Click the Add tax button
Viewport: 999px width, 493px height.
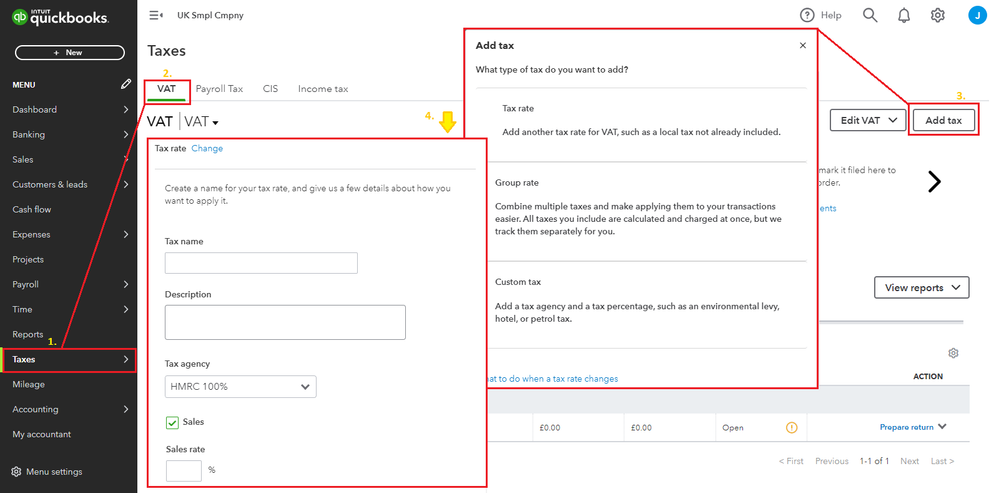[943, 121]
